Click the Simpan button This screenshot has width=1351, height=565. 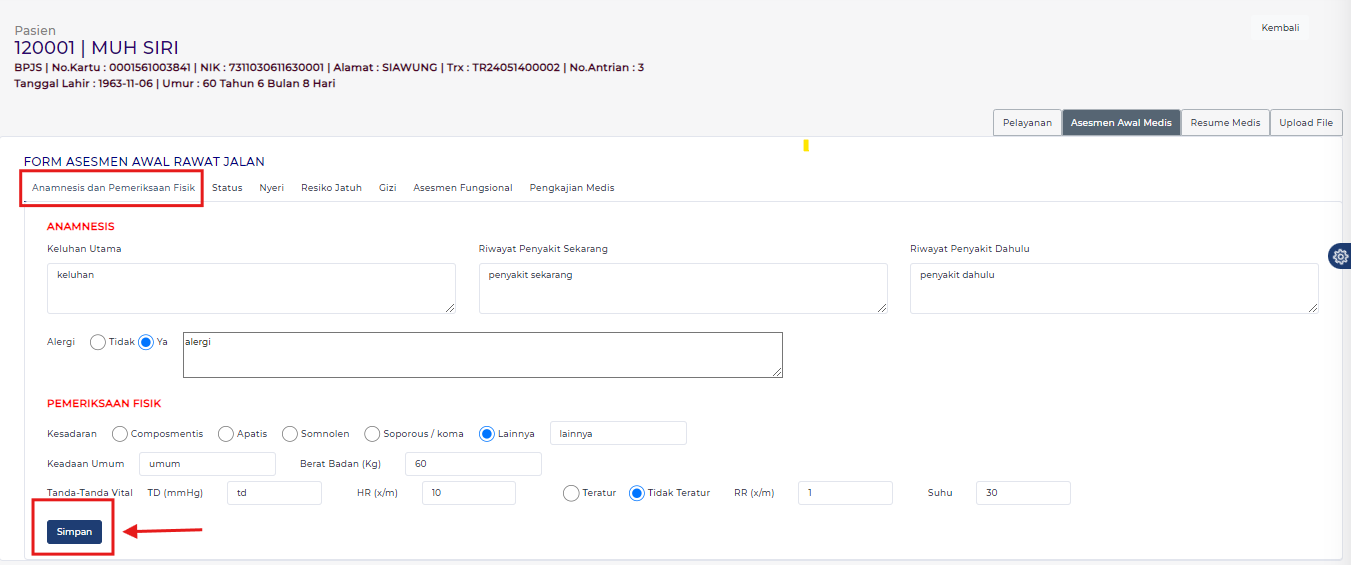point(74,532)
